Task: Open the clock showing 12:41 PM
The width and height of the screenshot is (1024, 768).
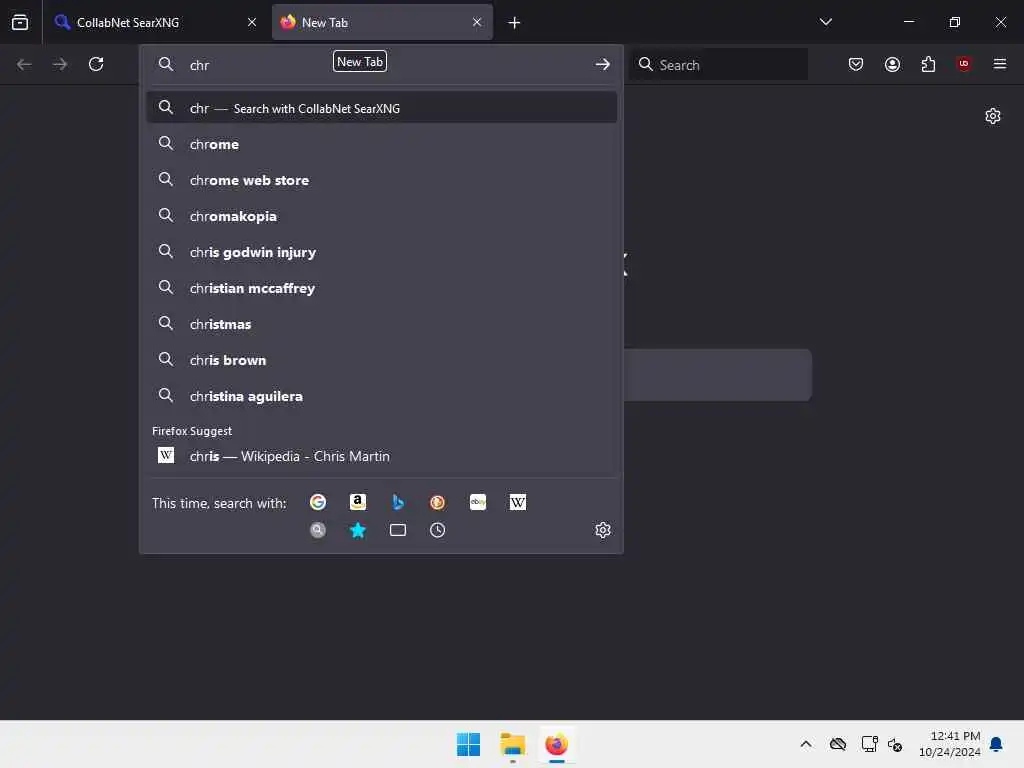Action: point(950,744)
